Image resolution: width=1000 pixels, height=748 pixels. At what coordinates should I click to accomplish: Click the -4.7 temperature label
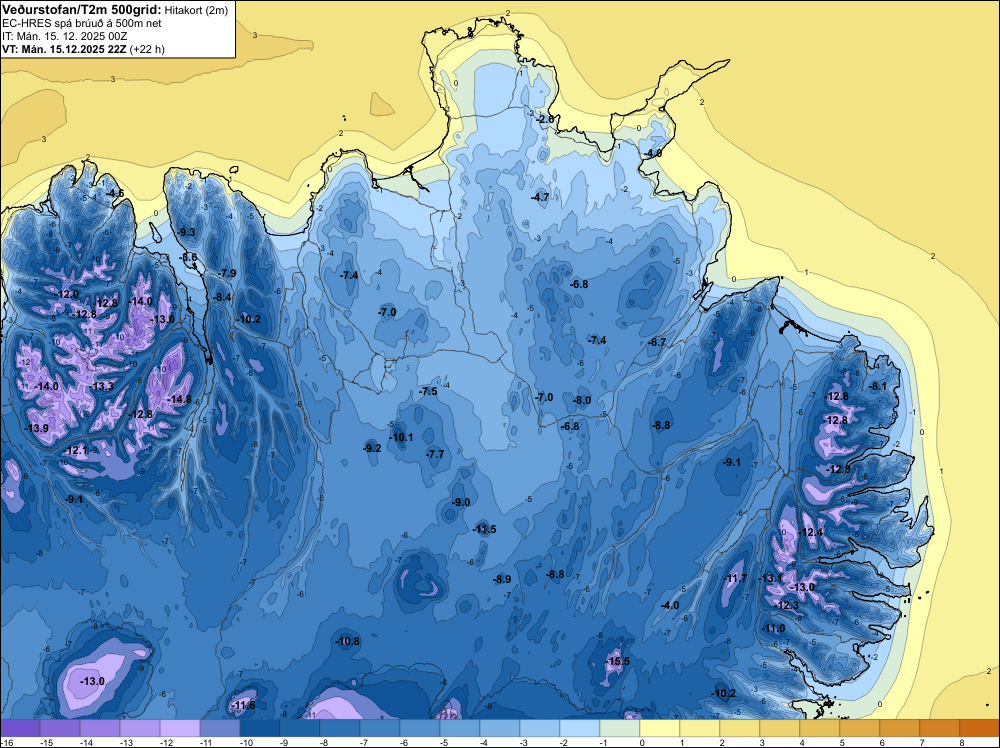click(540, 198)
